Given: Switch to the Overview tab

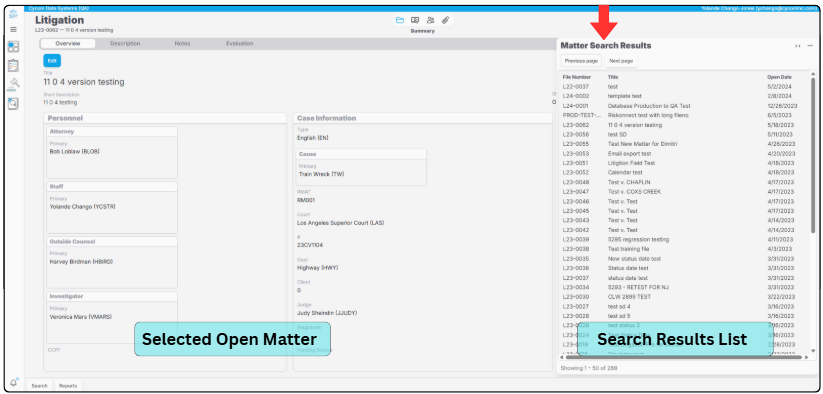Looking at the screenshot, I should [x=68, y=44].
